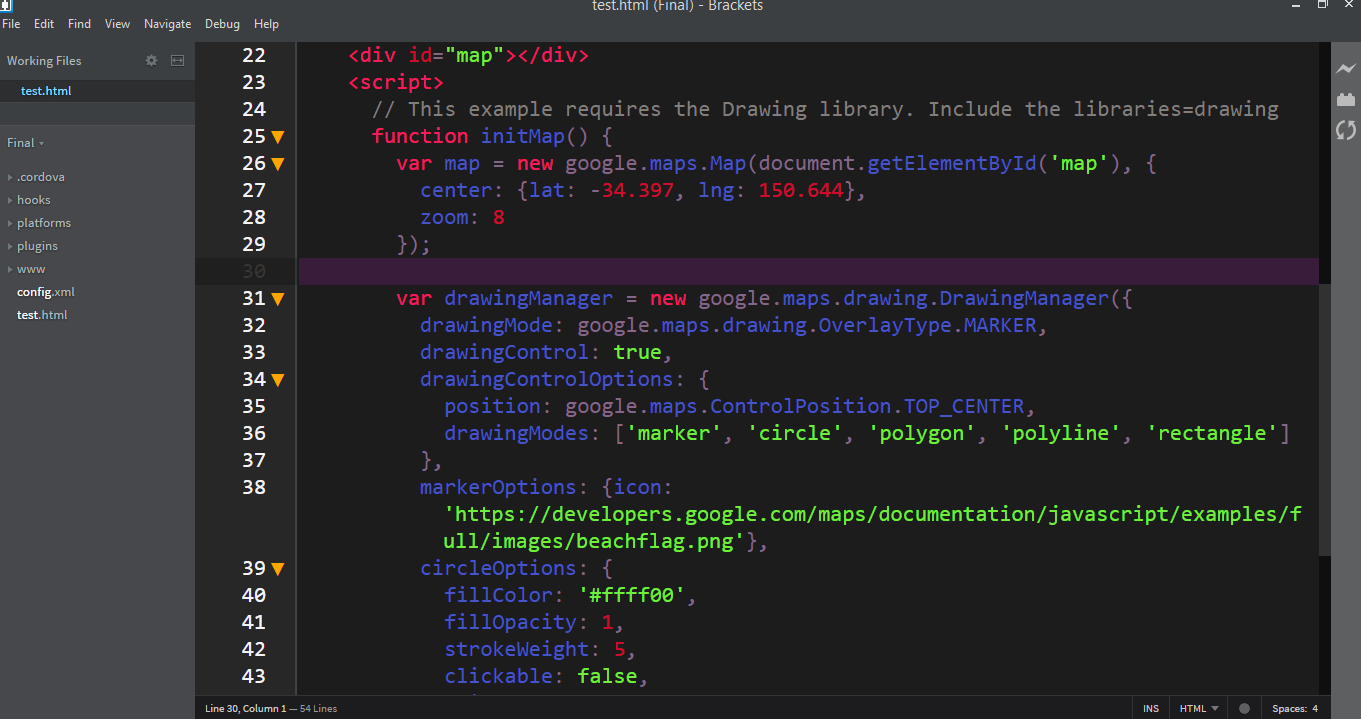Collapse the code fold arrow on line 39
Screen dimensions: 1361x719
pos(278,568)
